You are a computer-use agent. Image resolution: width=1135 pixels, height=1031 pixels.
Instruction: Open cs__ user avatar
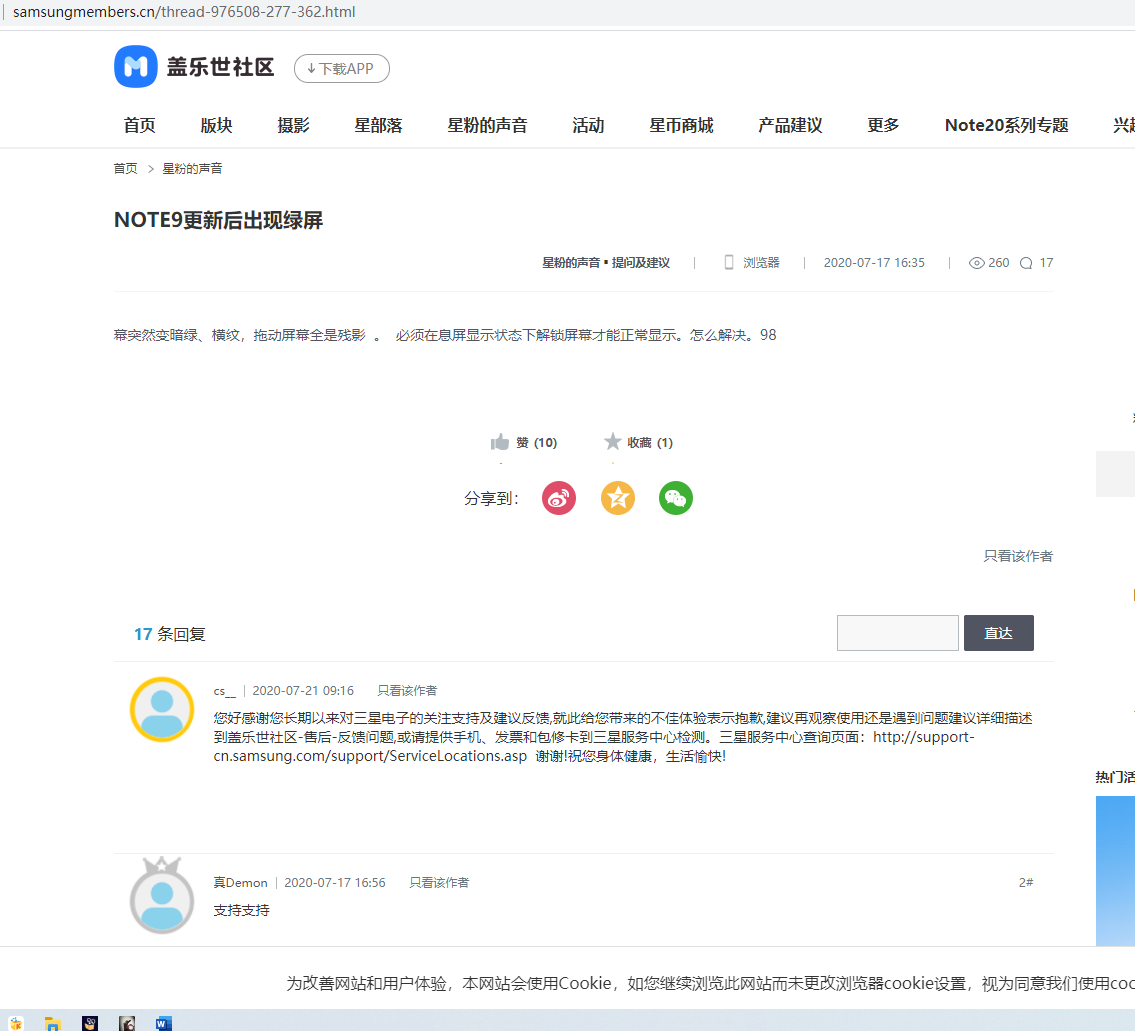point(161,710)
